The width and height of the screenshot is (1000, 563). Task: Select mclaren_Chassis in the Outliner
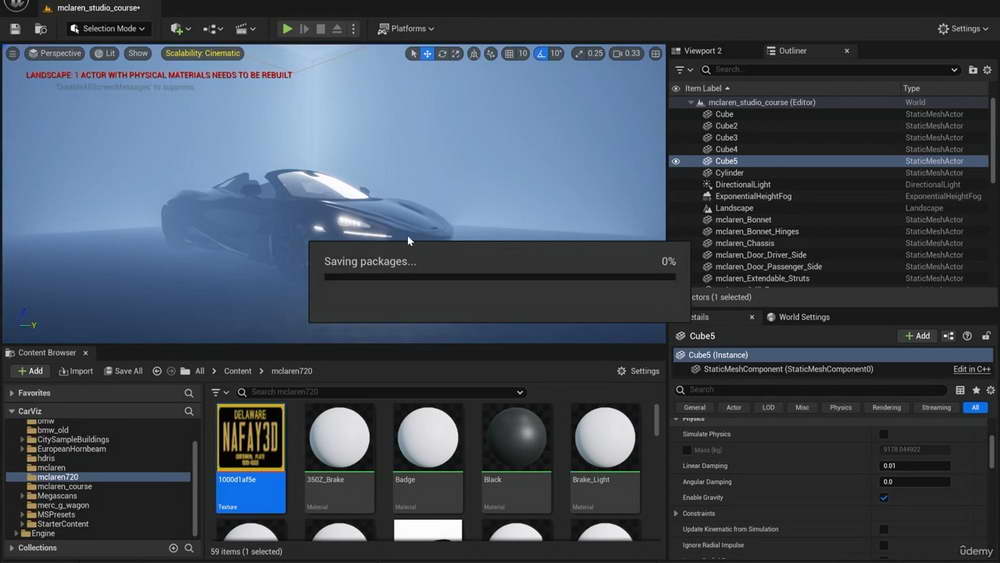tap(744, 244)
